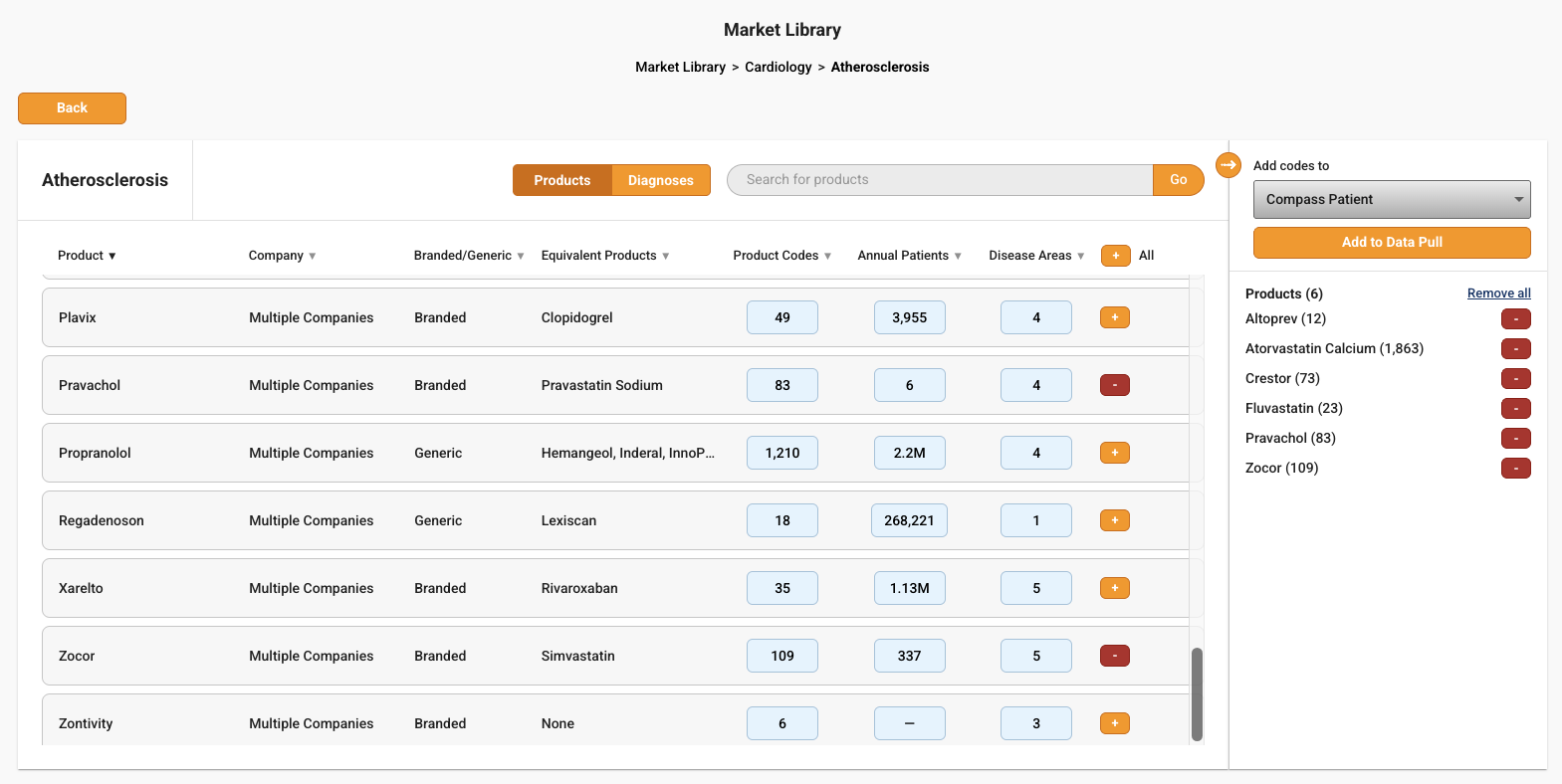Image resolution: width=1562 pixels, height=784 pixels.
Task: Click the Go search button
Action: (x=1179, y=180)
